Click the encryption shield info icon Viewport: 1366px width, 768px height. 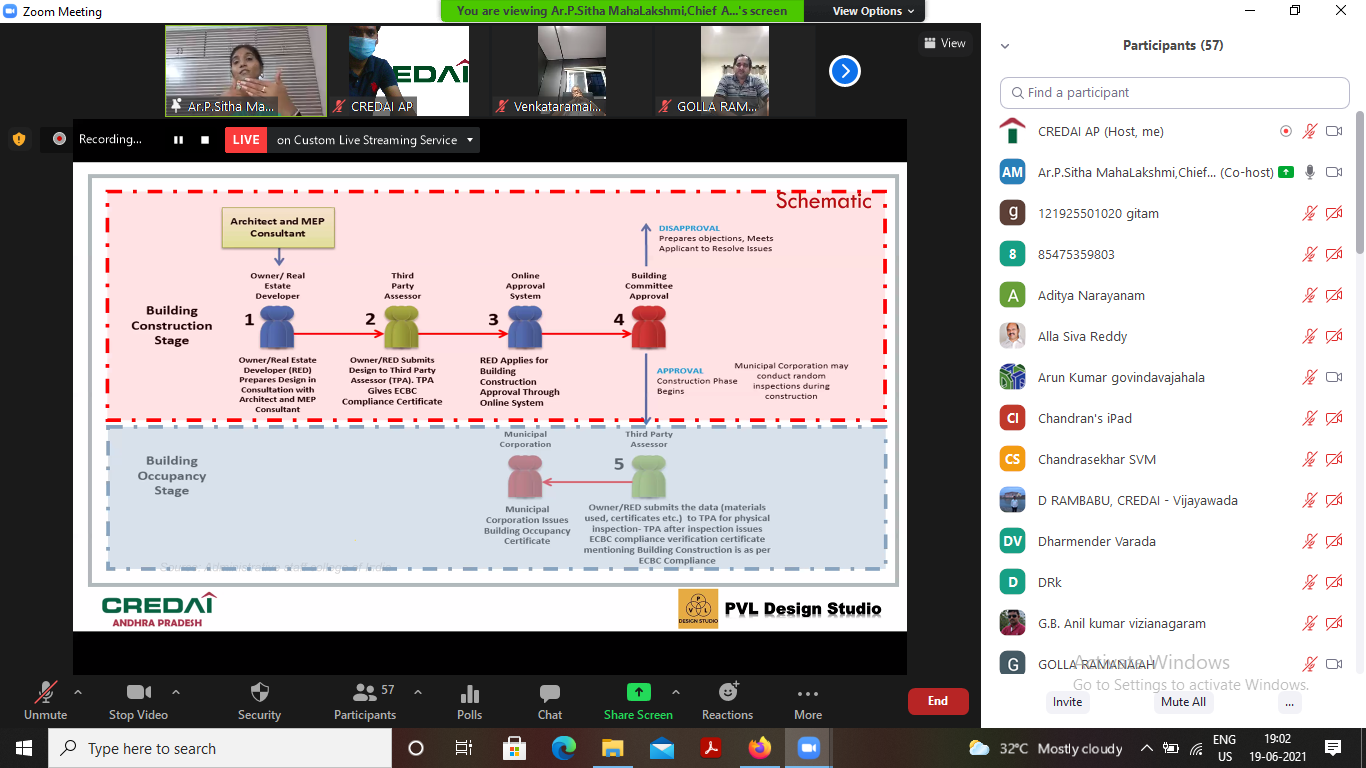click(19, 139)
